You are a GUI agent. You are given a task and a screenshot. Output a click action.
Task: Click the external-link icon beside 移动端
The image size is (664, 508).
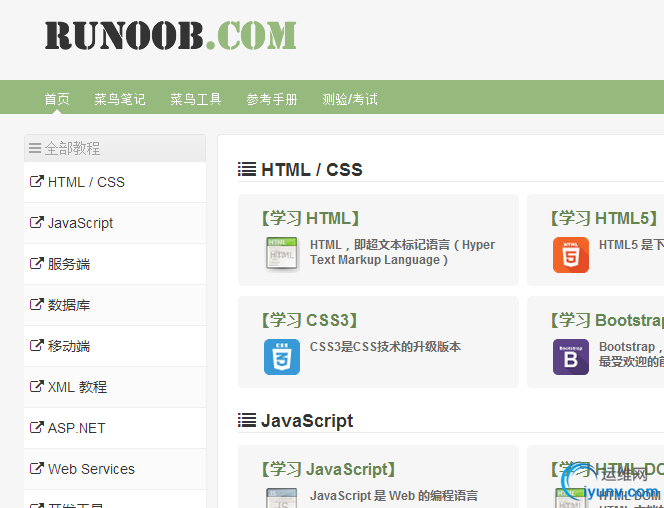tap(36, 345)
